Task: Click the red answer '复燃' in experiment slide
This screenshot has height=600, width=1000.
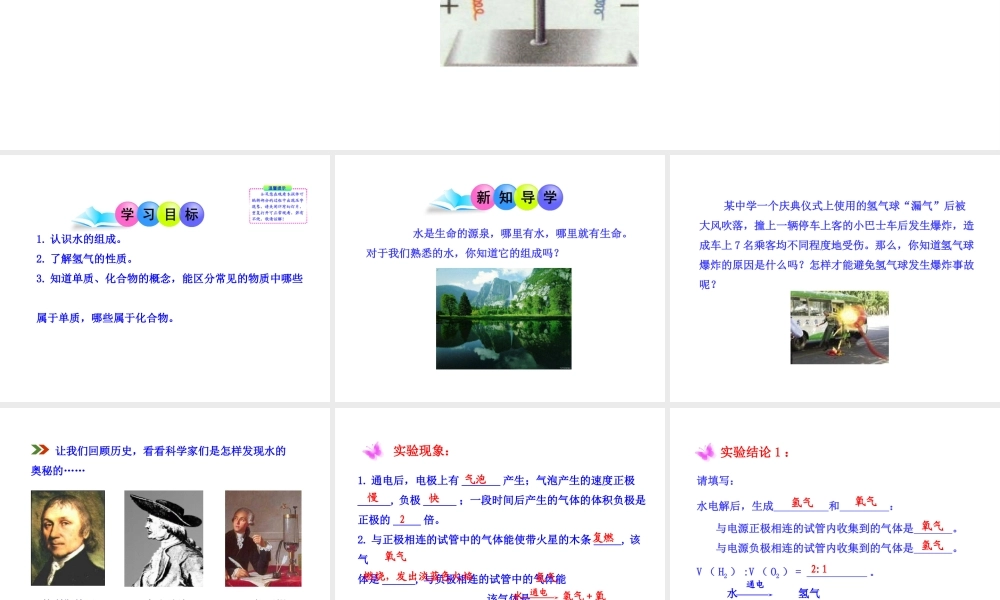Action: (604, 538)
